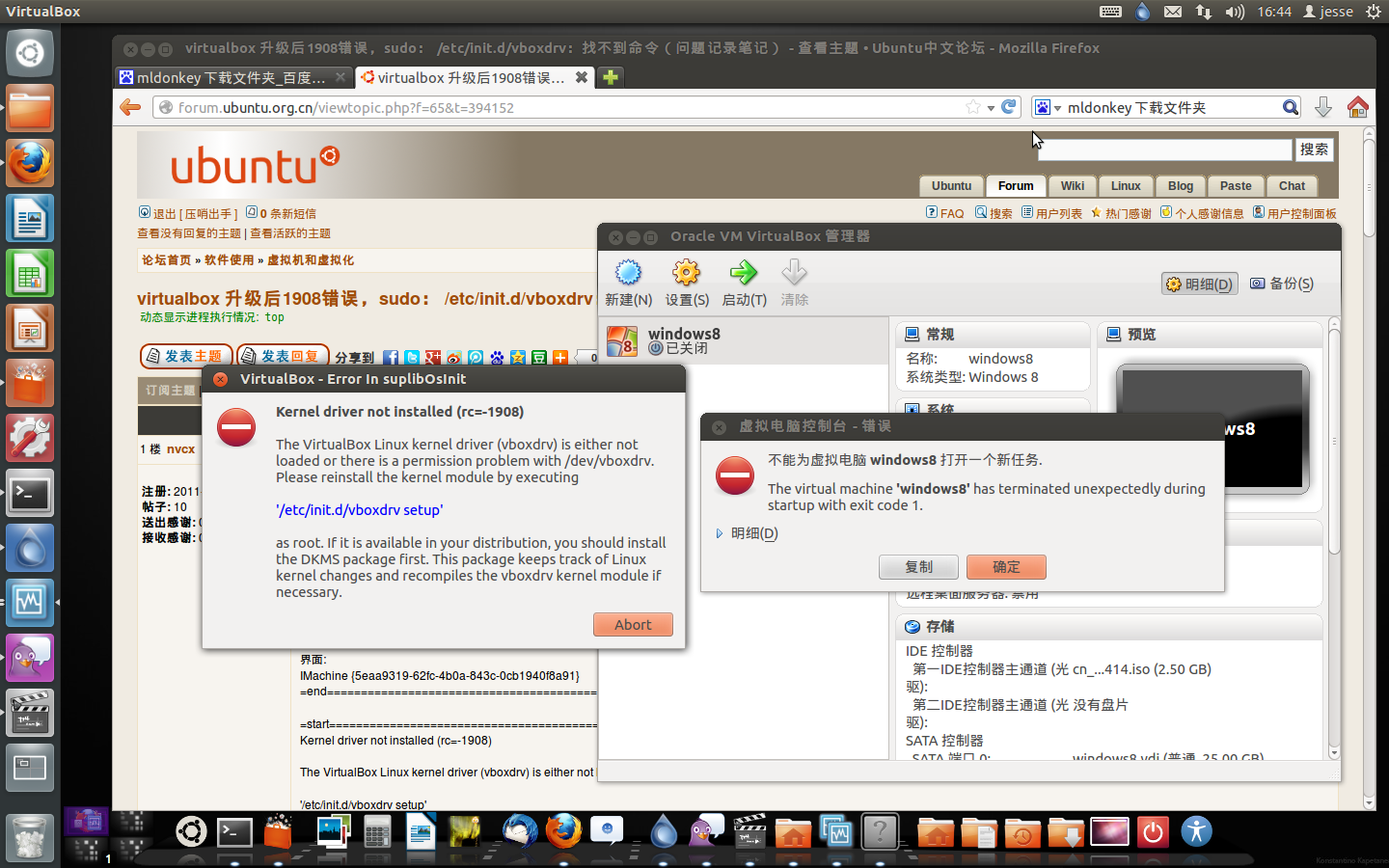Click the 16:44 clock in top panel
This screenshot has width=1389, height=868.
pyautogui.click(x=1274, y=12)
